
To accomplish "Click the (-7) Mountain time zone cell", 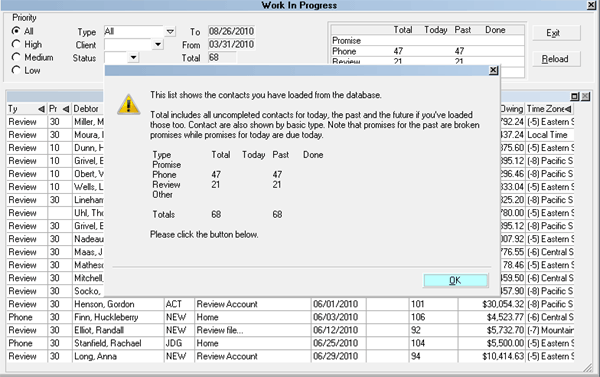I will click(550, 330).
